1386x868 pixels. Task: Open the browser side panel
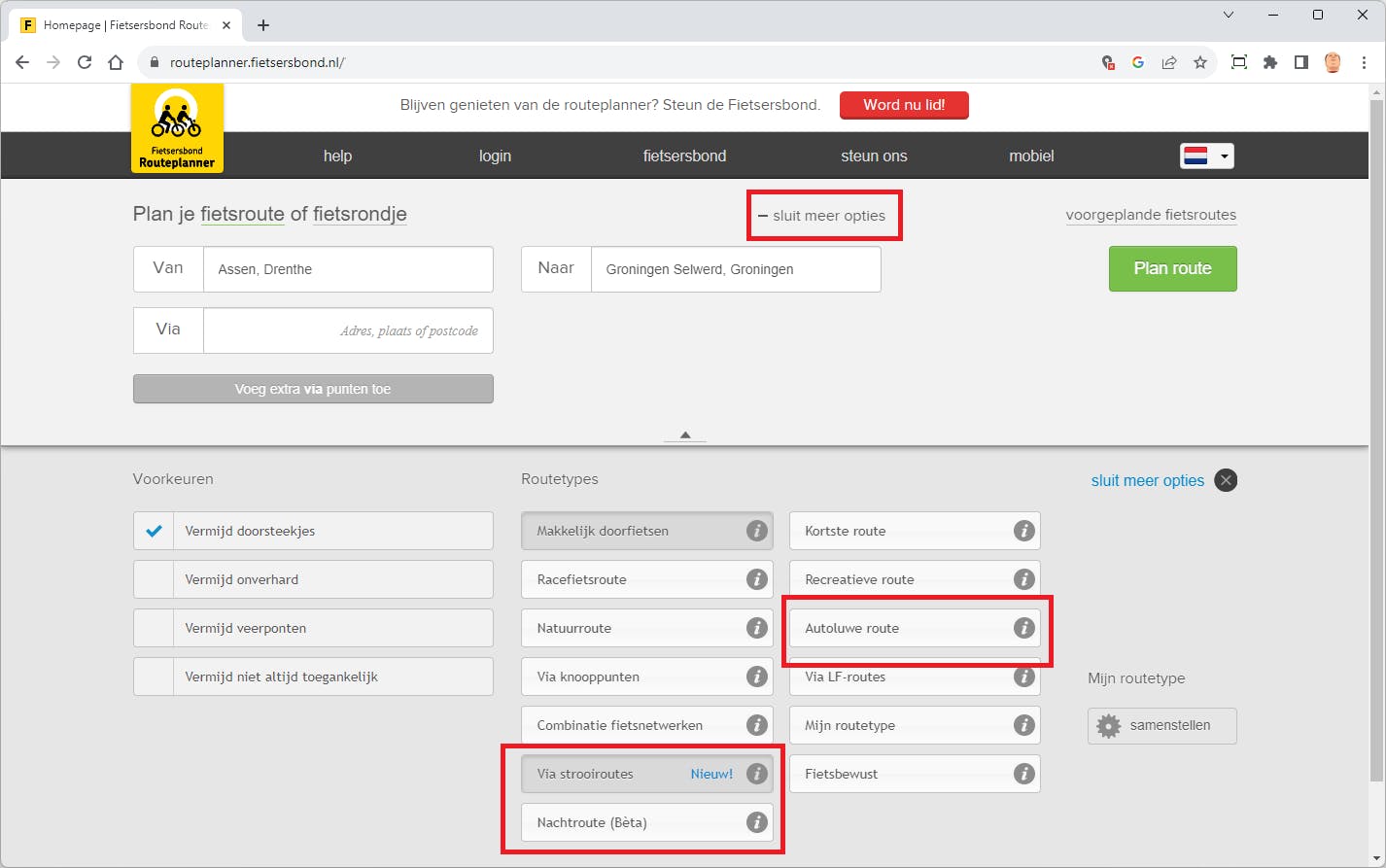pyautogui.click(x=1301, y=62)
